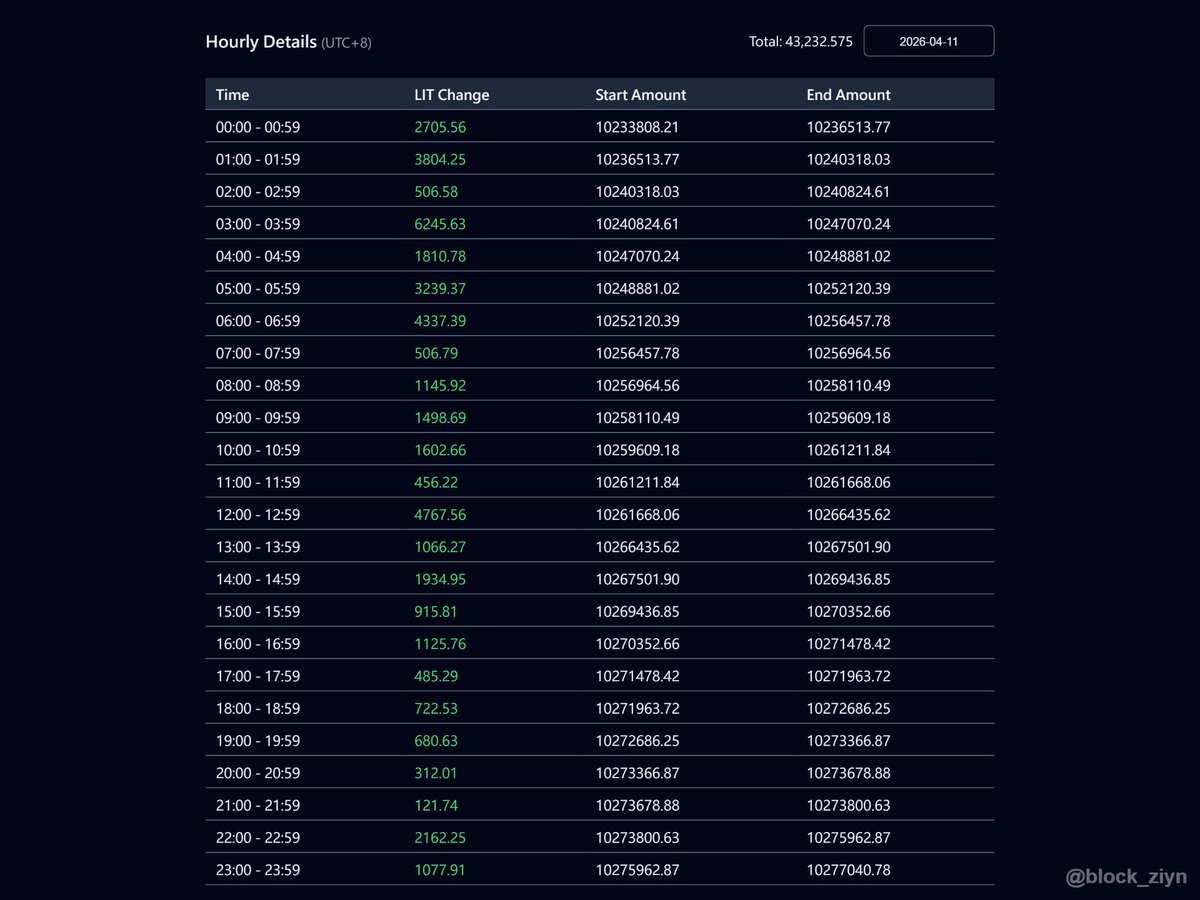Click end amount 10252120.39
This screenshot has width=1200, height=900.
849,288
